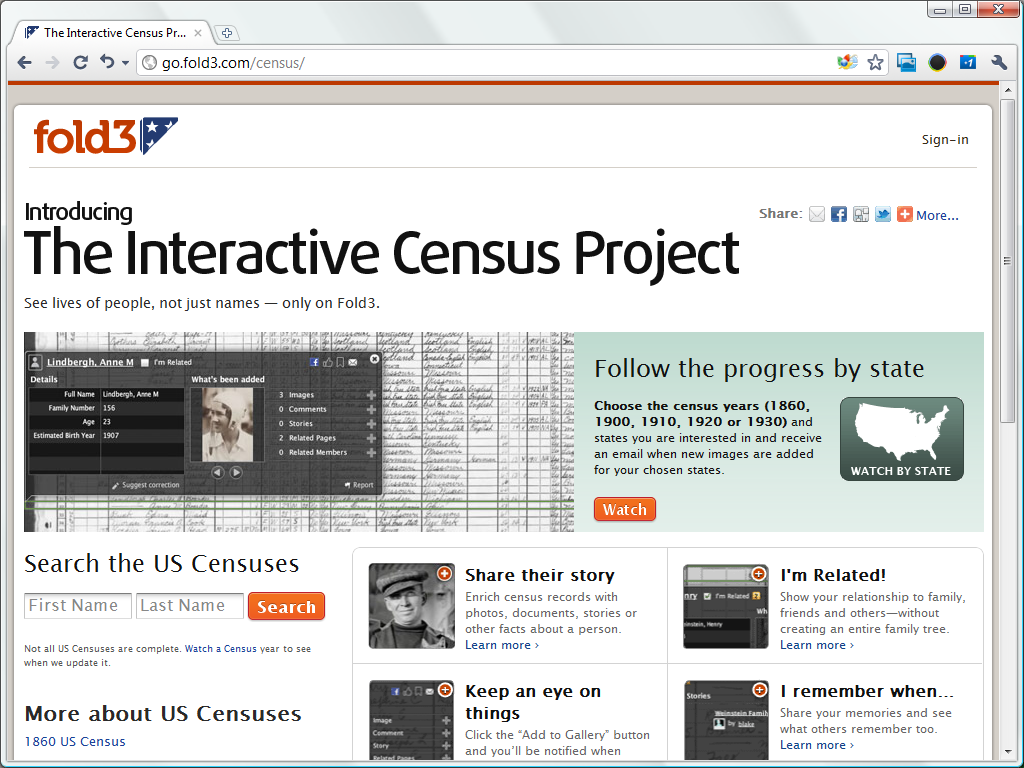Focus the First Name input field
Viewport: 1024px width, 768px height.
pyautogui.click(x=78, y=606)
